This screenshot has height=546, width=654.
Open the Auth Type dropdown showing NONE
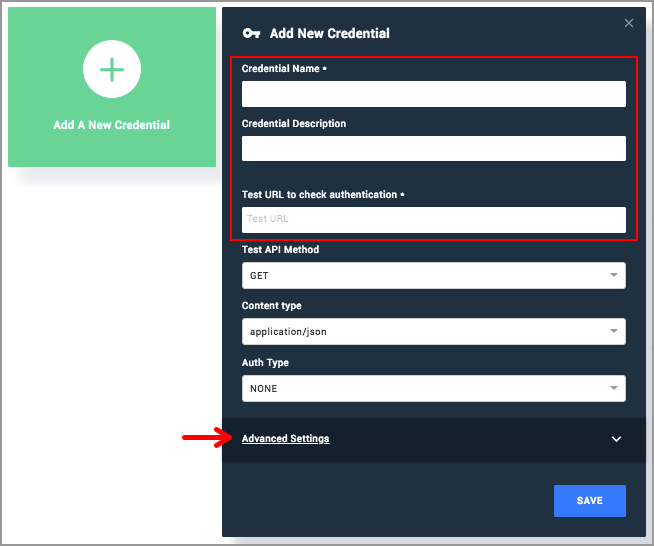(x=434, y=388)
